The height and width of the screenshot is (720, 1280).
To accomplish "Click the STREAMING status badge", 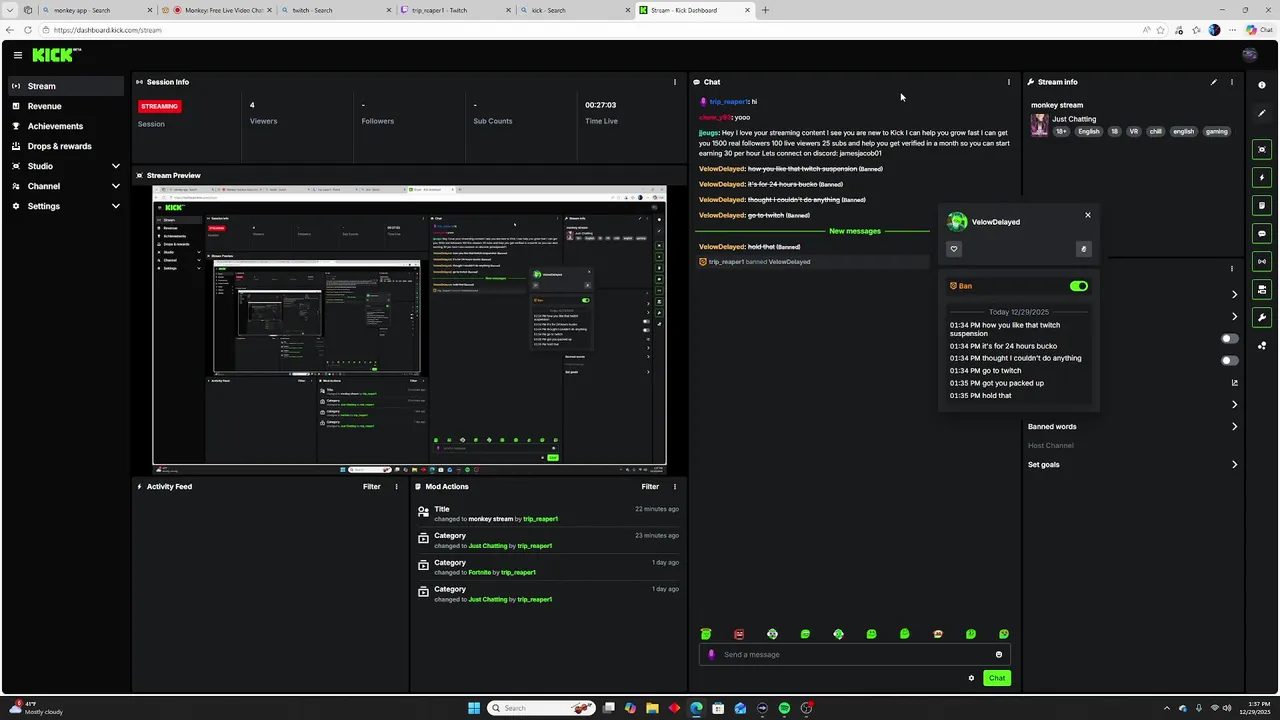I will (159, 106).
